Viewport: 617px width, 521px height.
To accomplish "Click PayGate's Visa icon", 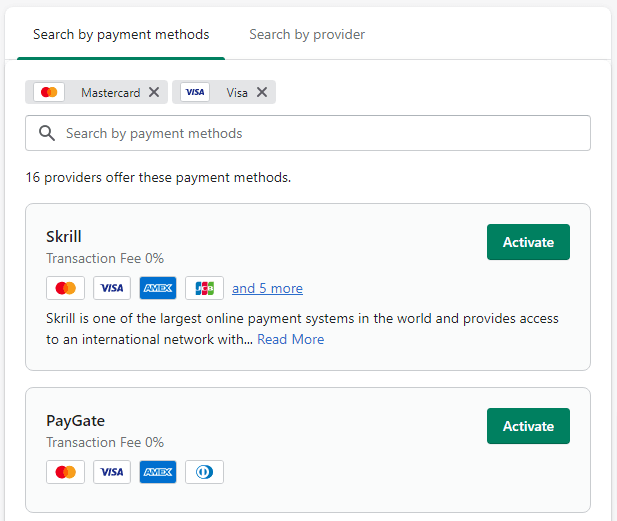I will [x=112, y=472].
